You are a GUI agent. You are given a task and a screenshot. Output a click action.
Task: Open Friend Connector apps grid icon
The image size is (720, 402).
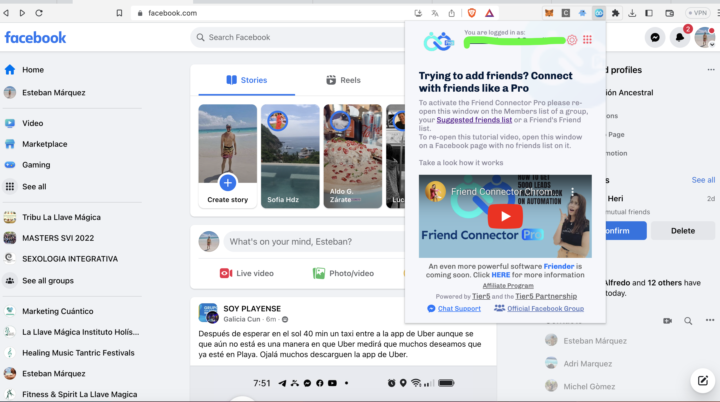[587, 40]
